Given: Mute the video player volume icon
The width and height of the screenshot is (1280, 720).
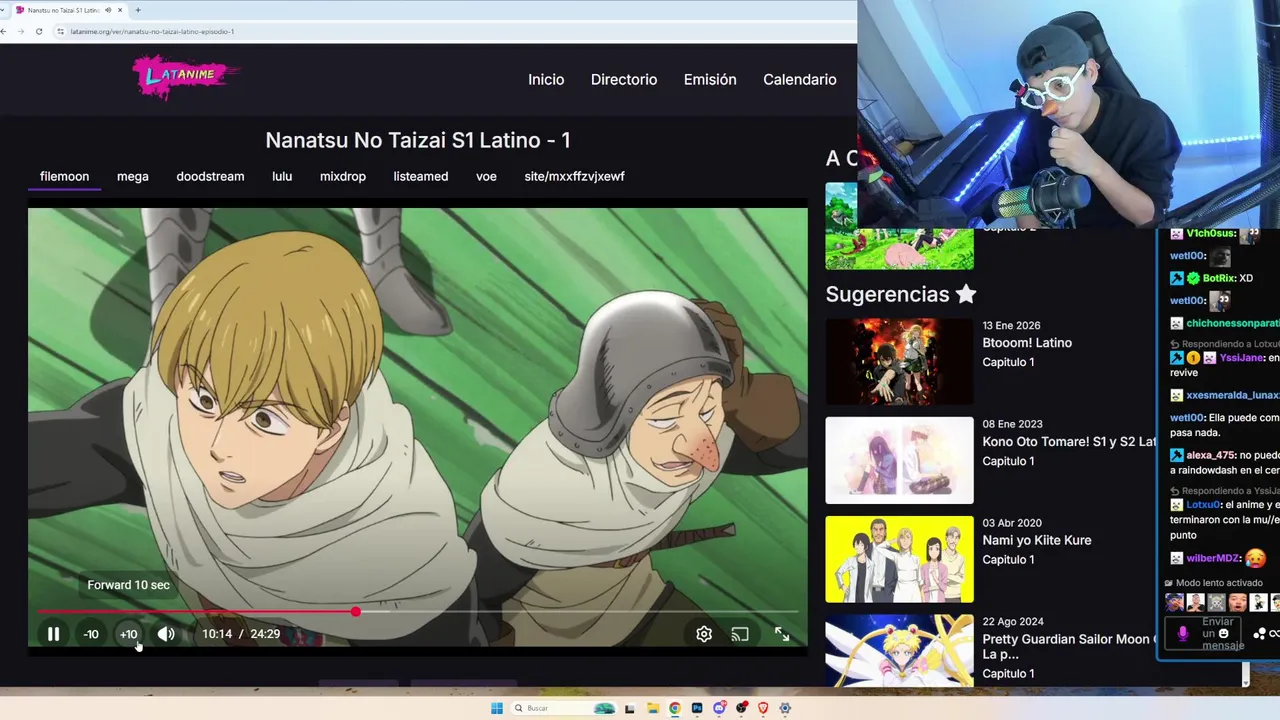Looking at the screenshot, I should tap(166, 634).
